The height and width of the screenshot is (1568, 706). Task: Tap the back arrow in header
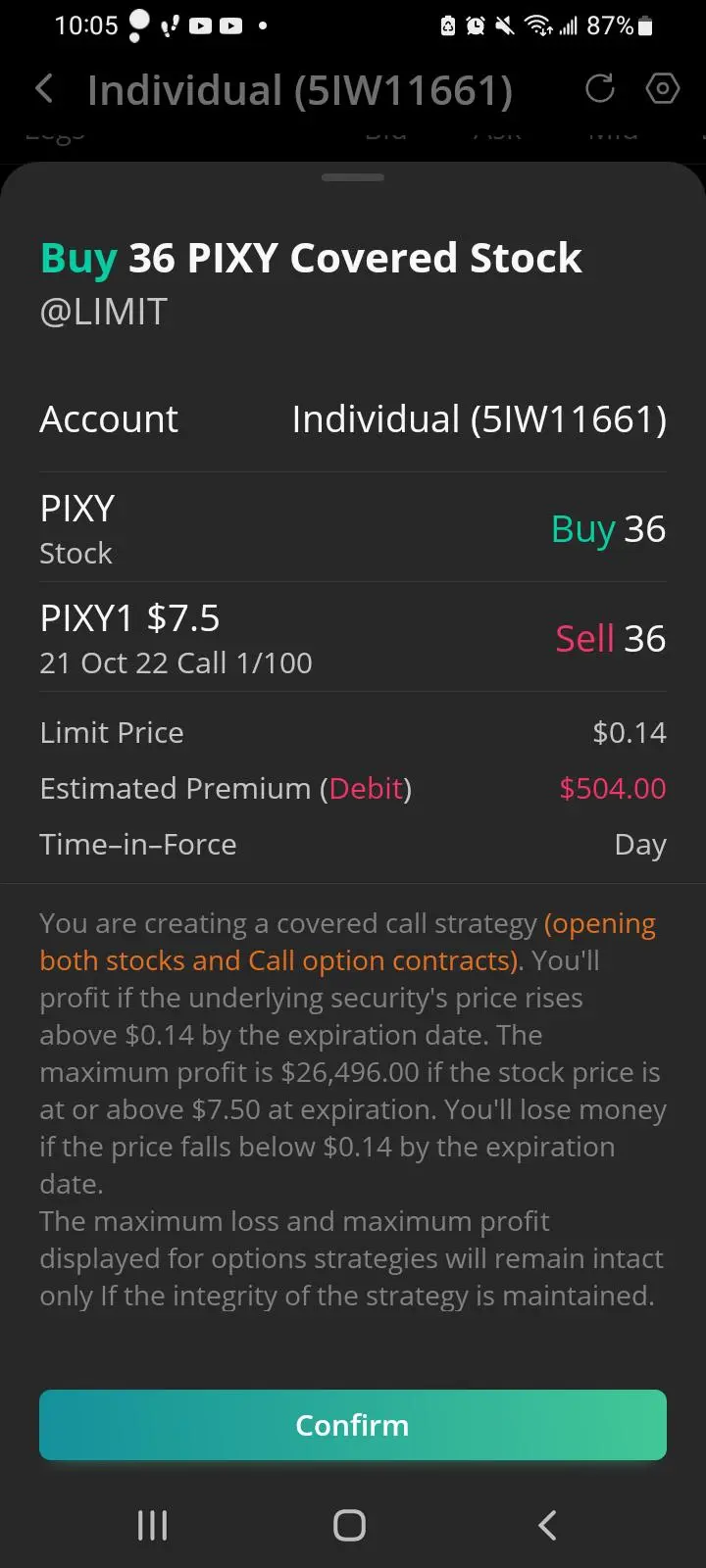(44, 90)
